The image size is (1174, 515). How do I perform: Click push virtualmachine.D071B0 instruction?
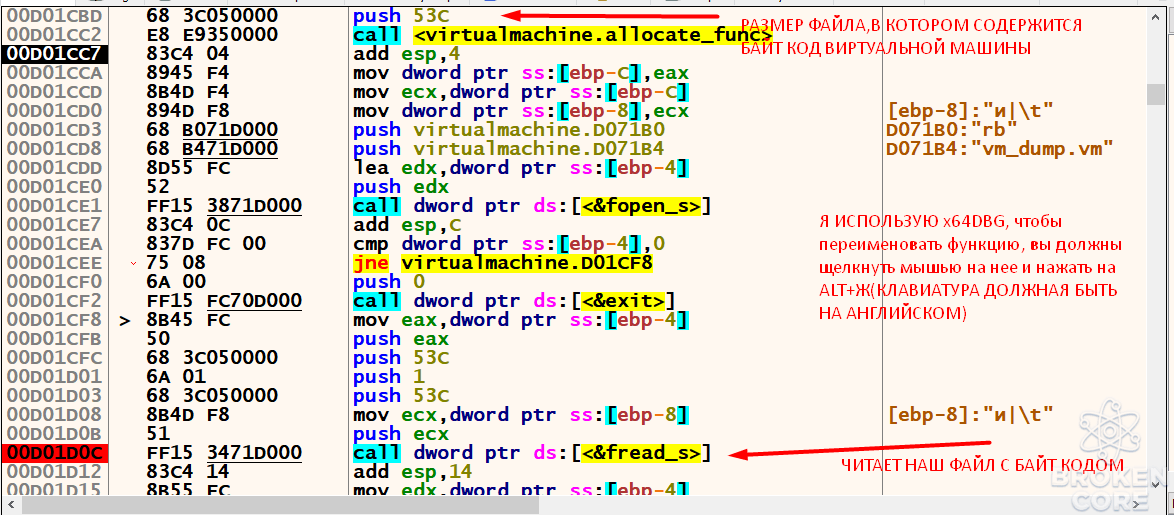[x=509, y=129]
